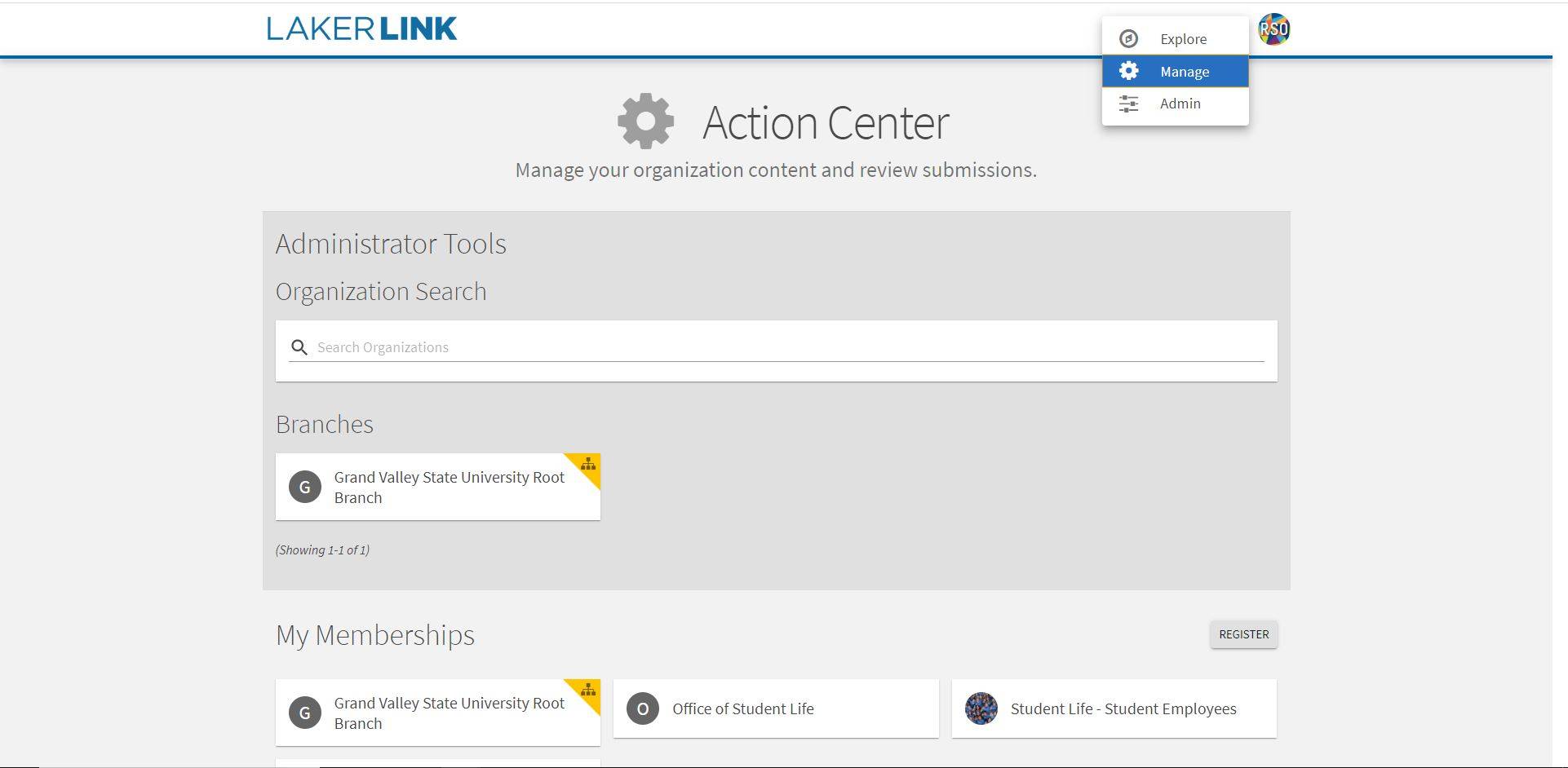Click the magnifying glass search icon
The width and height of the screenshot is (1568, 768).
299,347
